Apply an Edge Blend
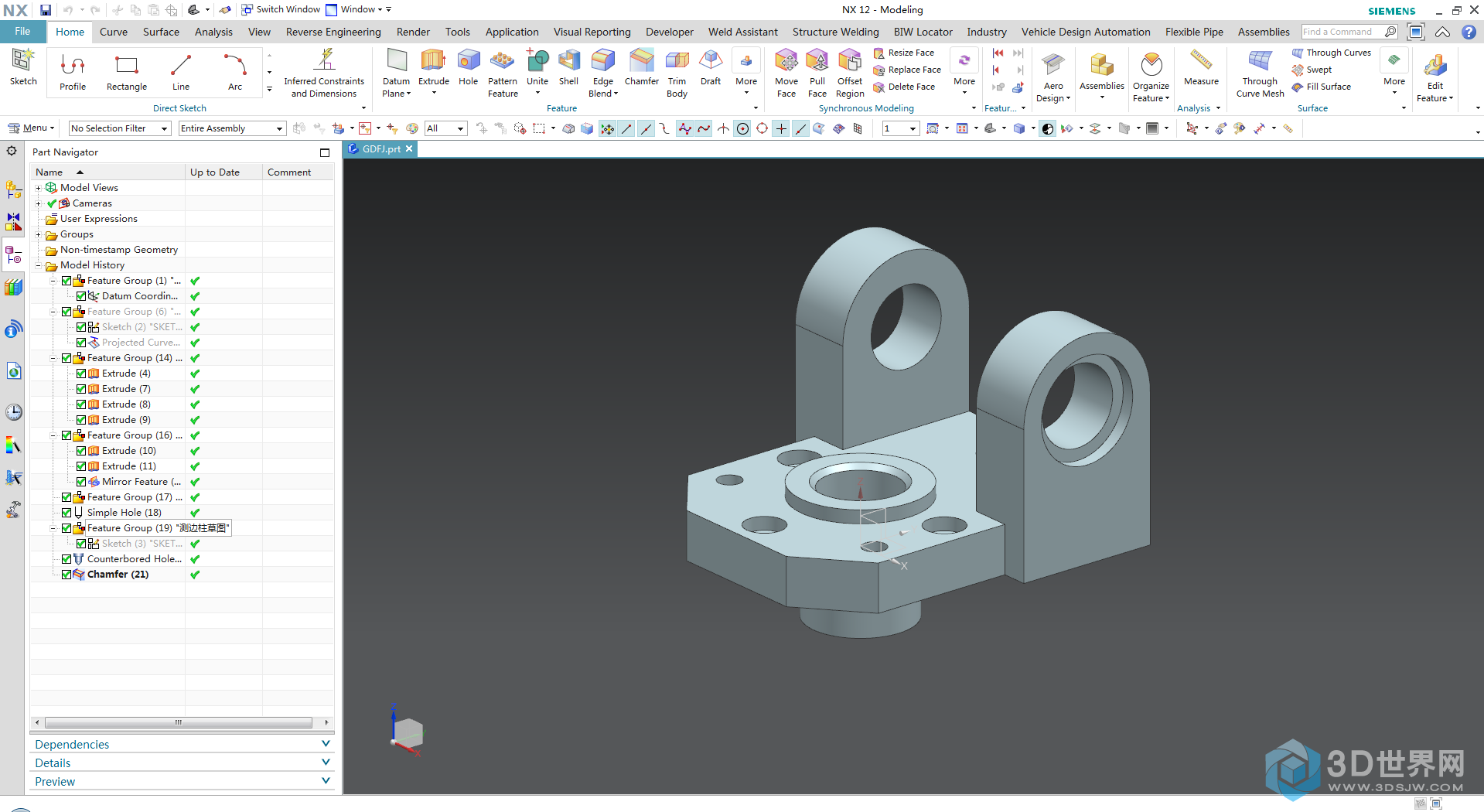This screenshot has height=812, width=1484. [603, 73]
